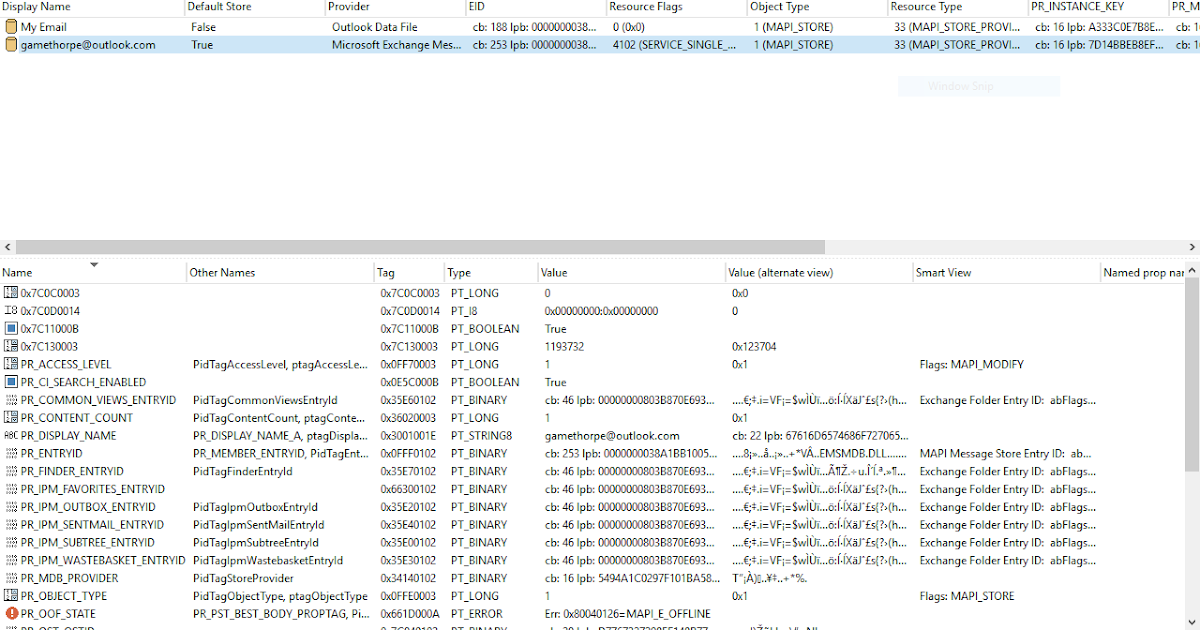Open the sort dropdown on the Name column
The height and width of the screenshot is (630, 1200).
[x=94, y=266]
